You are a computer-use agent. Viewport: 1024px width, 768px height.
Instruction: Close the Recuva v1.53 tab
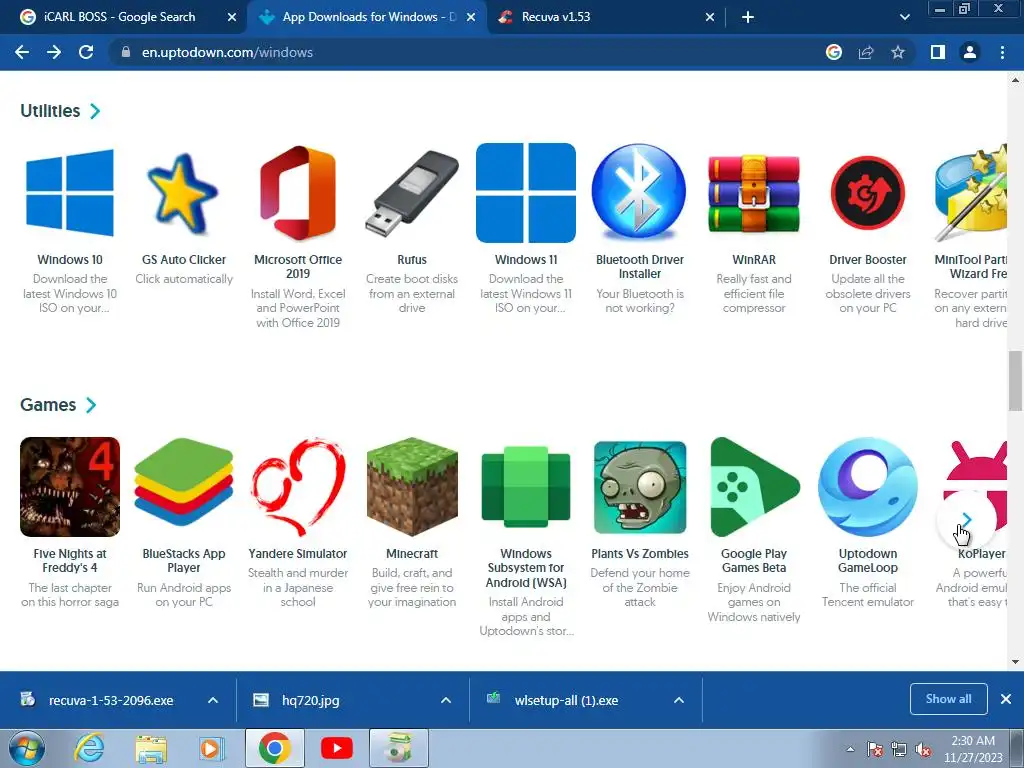[710, 17]
